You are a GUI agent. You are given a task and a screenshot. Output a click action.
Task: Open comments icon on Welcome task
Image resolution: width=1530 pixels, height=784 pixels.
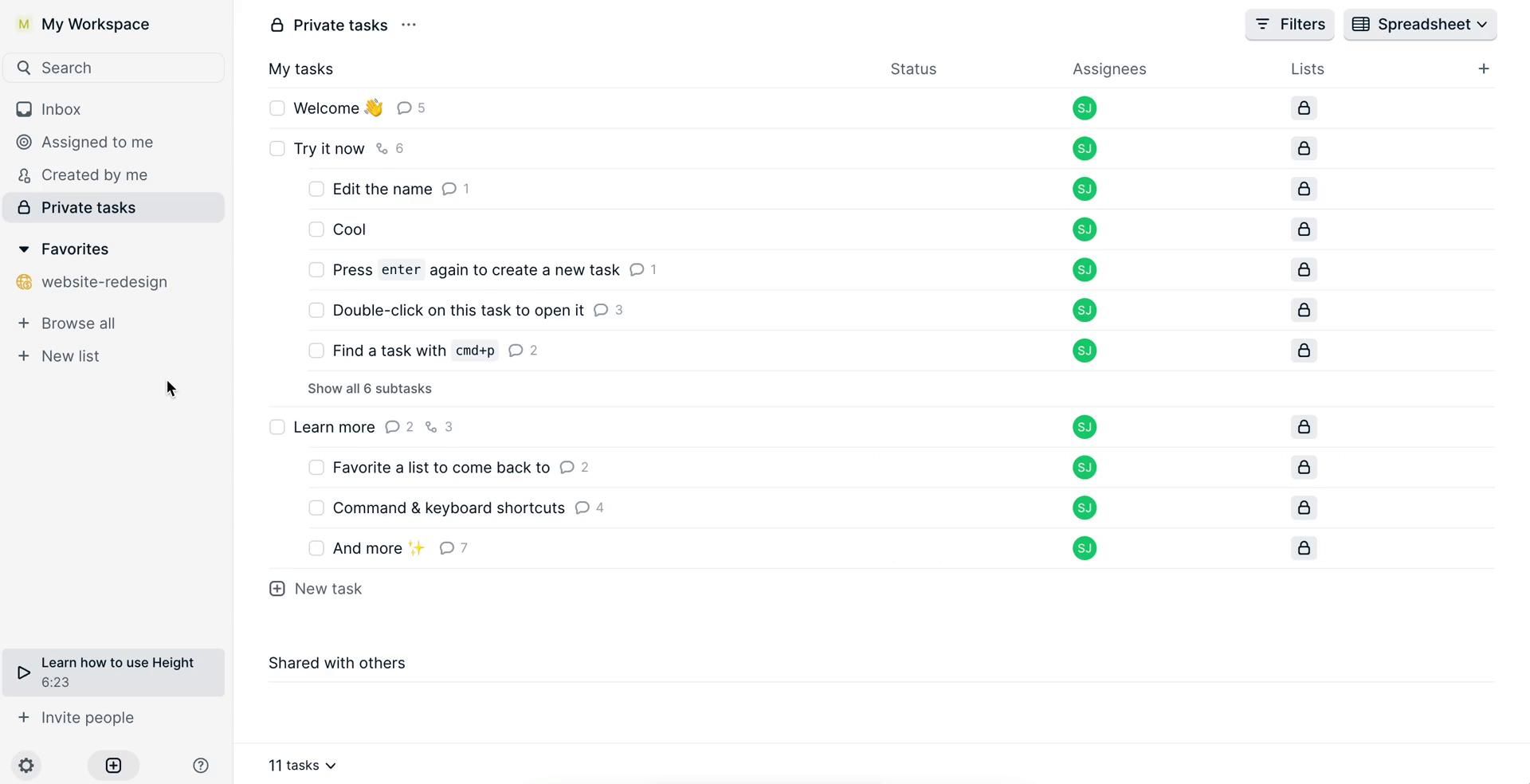tap(404, 108)
